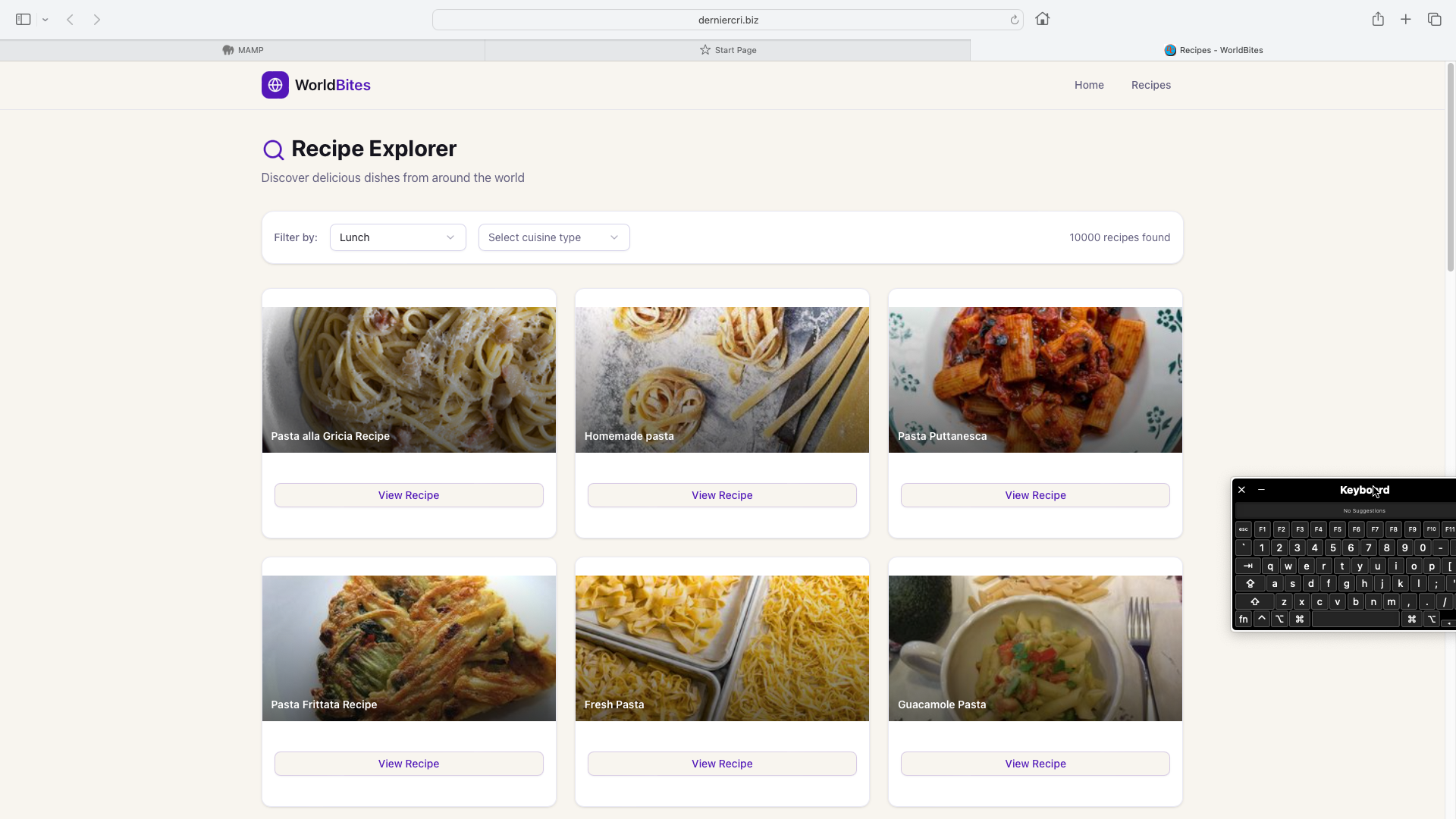Image resolution: width=1456 pixels, height=819 pixels.
Task: View Recipe for Pasta alla Gricia
Action: (x=409, y=495)
